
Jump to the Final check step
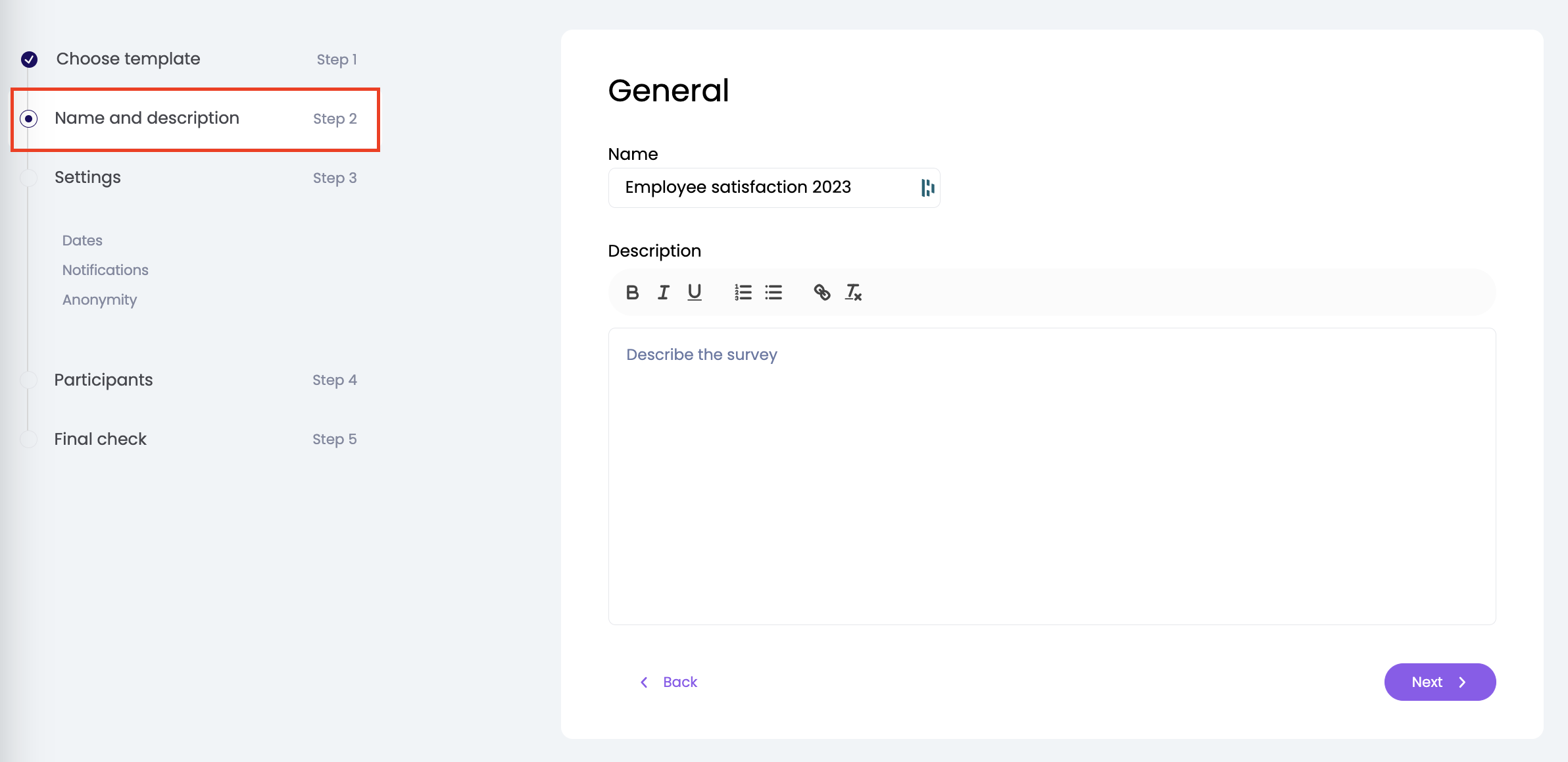(x=100, y=439)
